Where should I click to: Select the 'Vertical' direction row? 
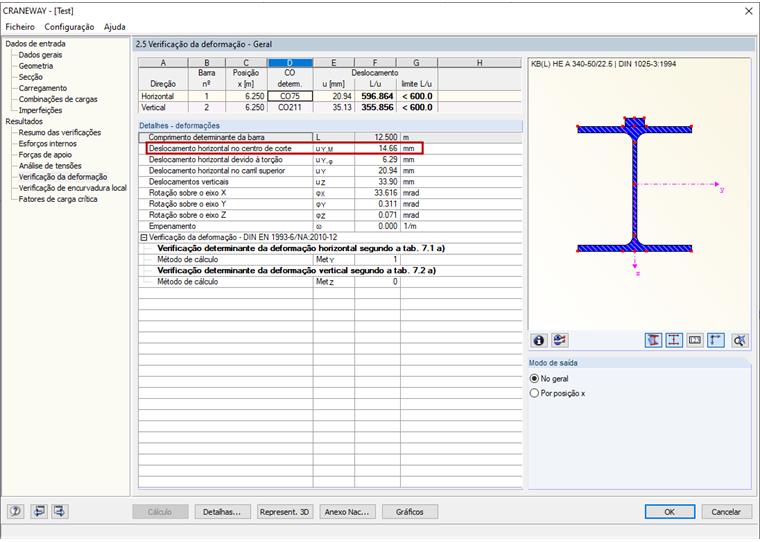[x=330, y=107]
